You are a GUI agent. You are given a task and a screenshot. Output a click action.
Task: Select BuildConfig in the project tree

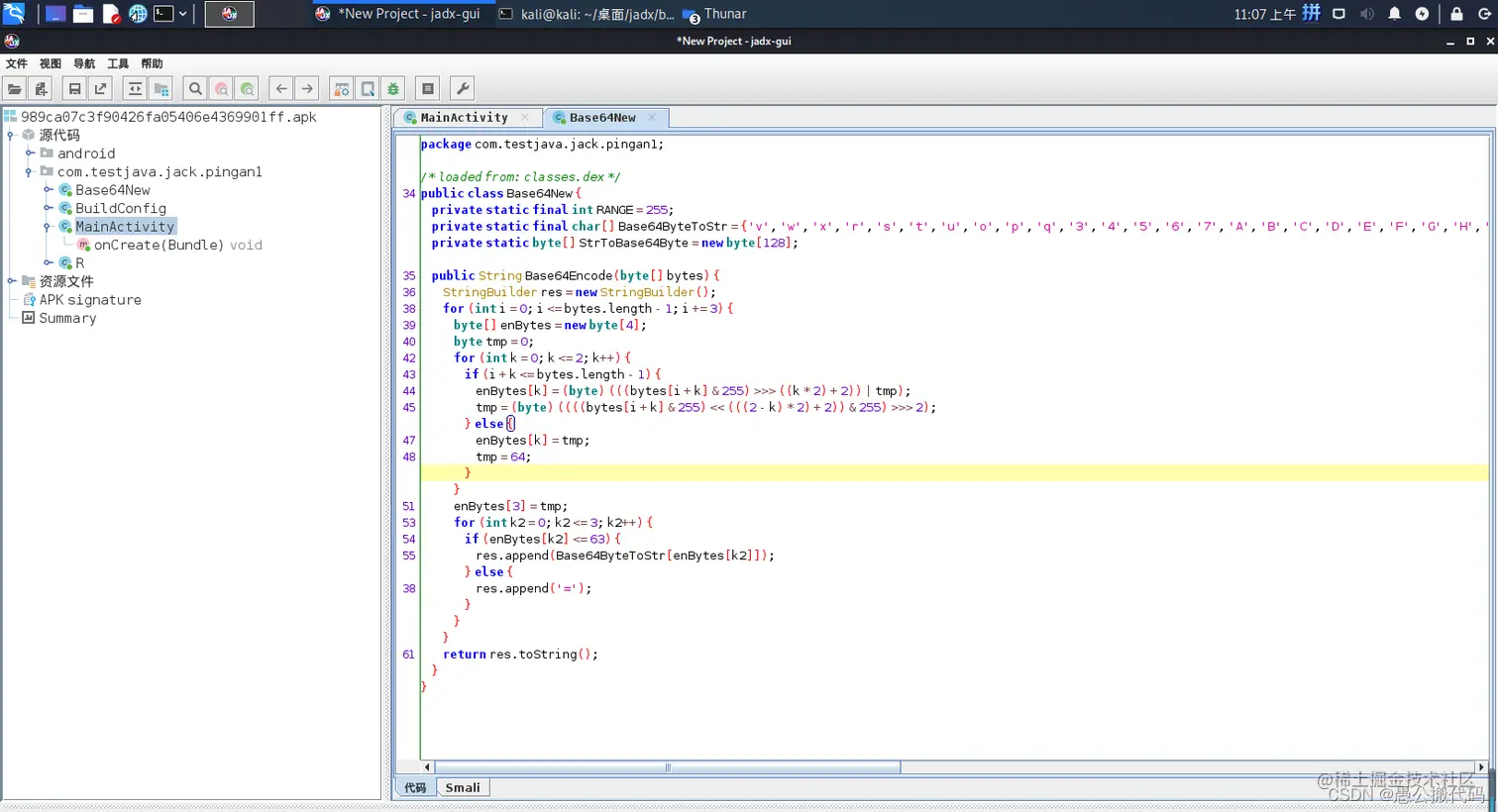tap(121, 208)
